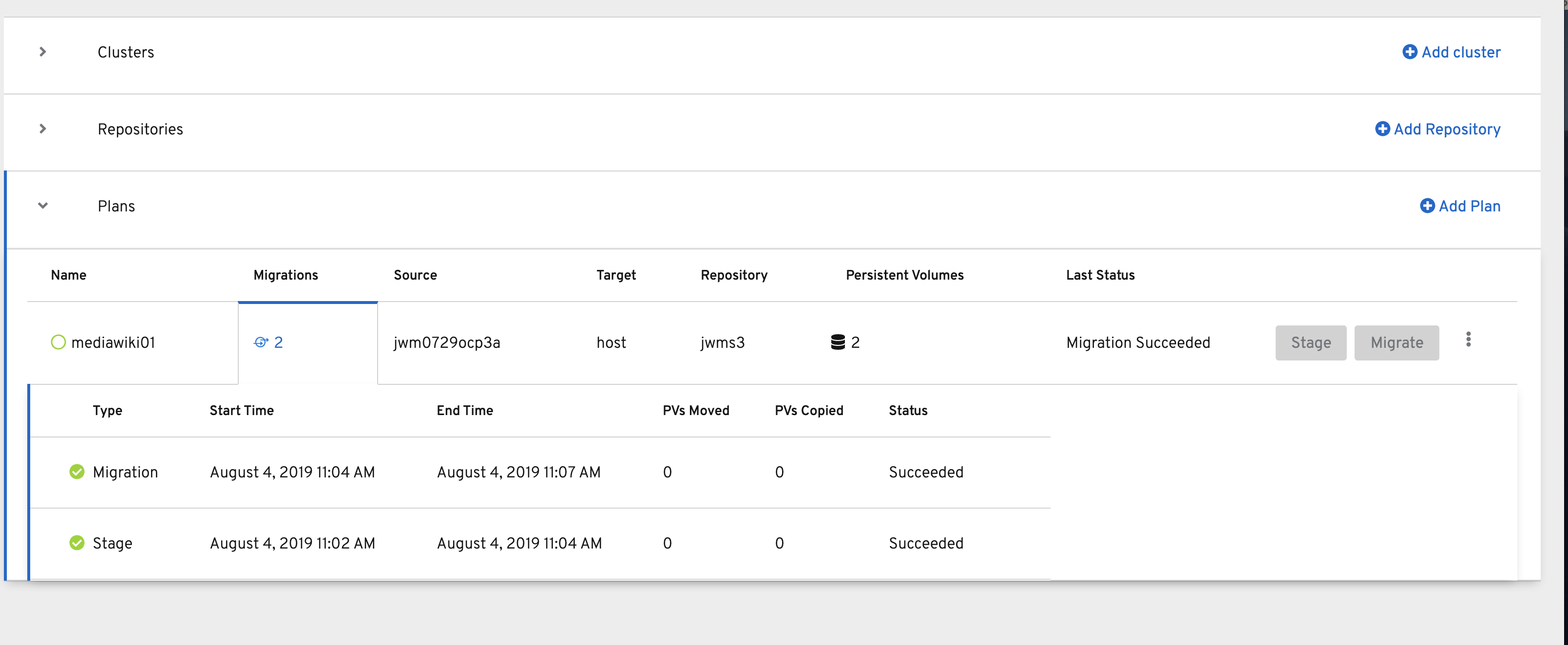Click the Add Plan plus icon
The width and height of the screenshot is (1568, 645).
[1428, 206]
